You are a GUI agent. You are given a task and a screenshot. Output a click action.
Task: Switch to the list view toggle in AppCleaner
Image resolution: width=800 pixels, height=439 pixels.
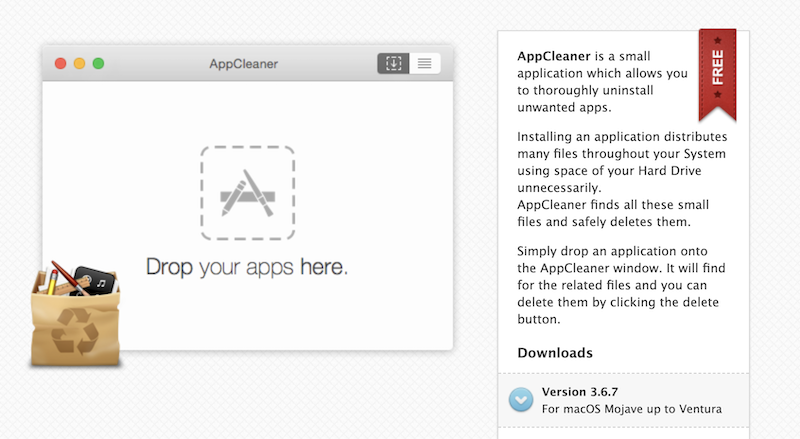pyautogui.click(x=424, y=63)
